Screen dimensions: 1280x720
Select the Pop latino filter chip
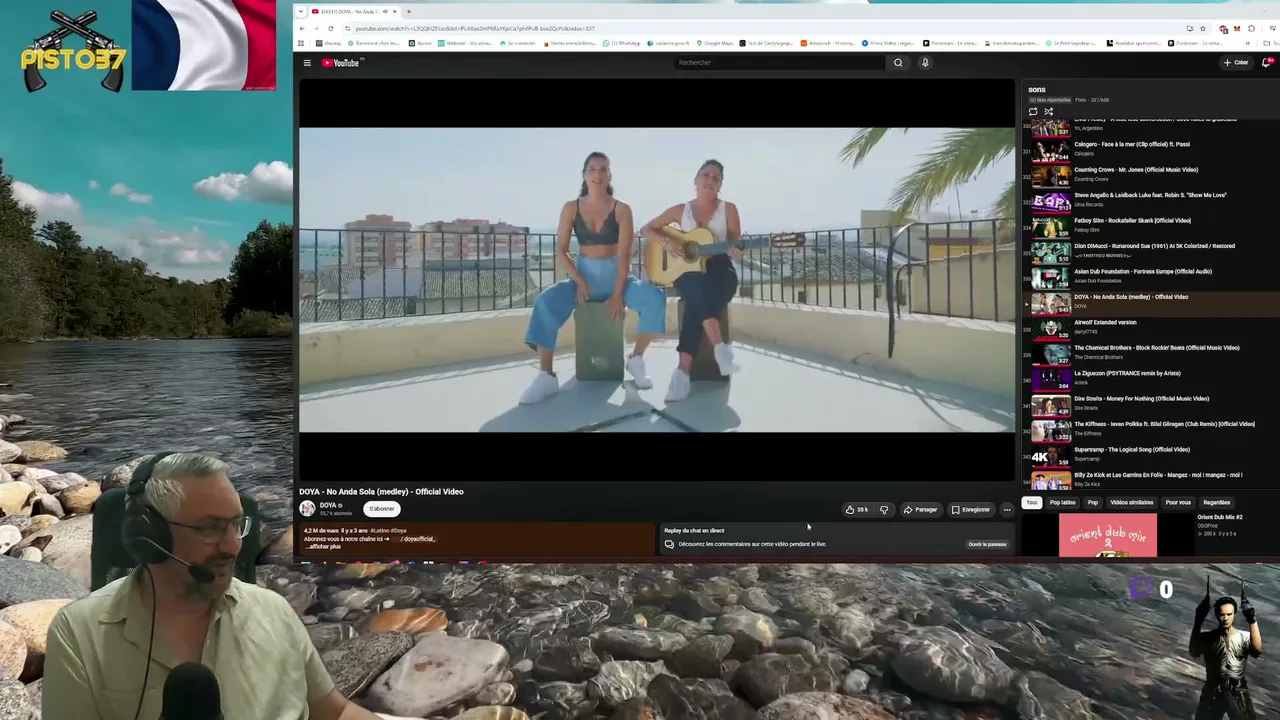(x=1062, y=502)
